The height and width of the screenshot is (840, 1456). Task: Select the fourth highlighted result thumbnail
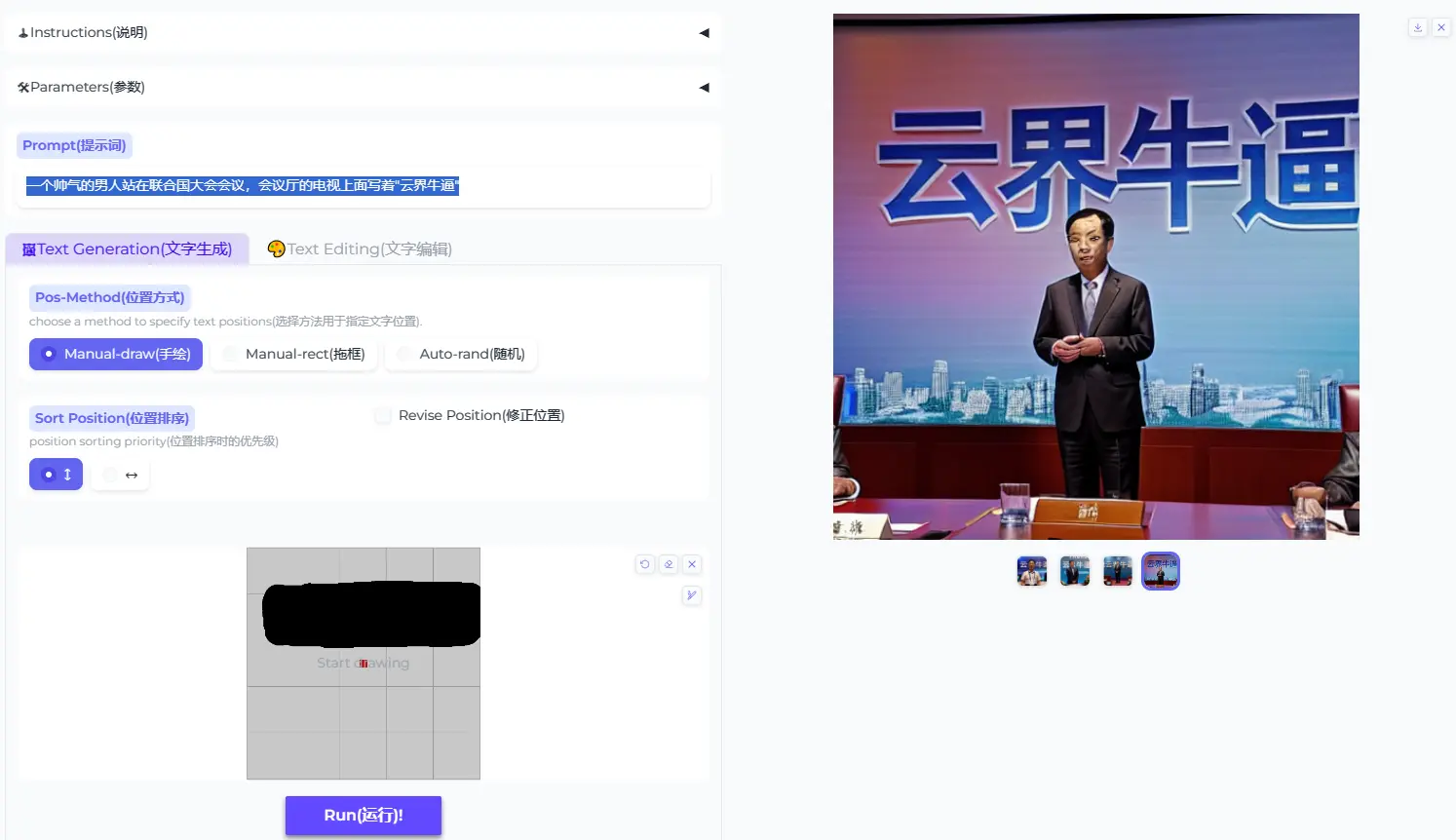tap(1161, 571)
